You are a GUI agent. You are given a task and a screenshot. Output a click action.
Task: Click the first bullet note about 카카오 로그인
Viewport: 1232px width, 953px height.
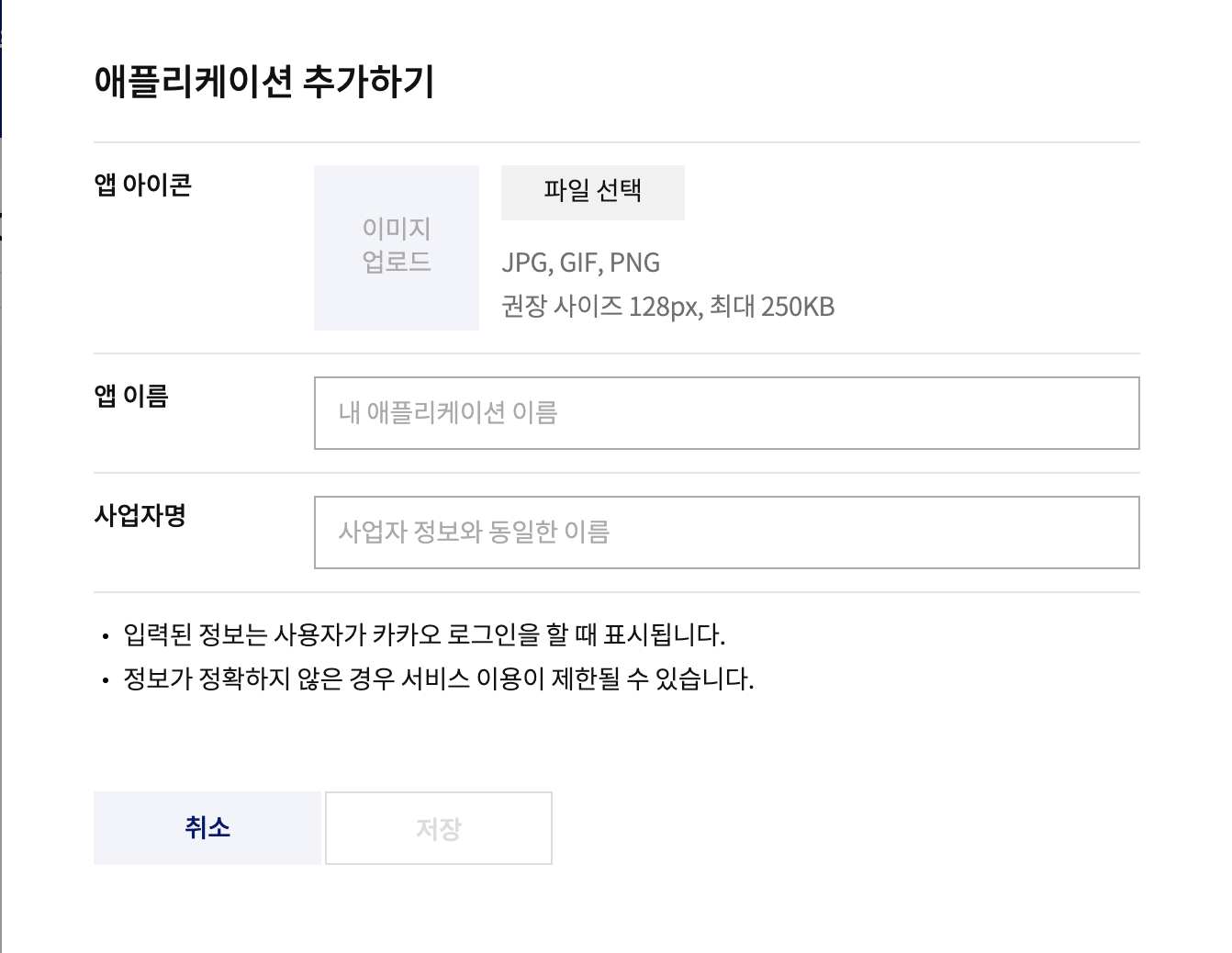422,633
